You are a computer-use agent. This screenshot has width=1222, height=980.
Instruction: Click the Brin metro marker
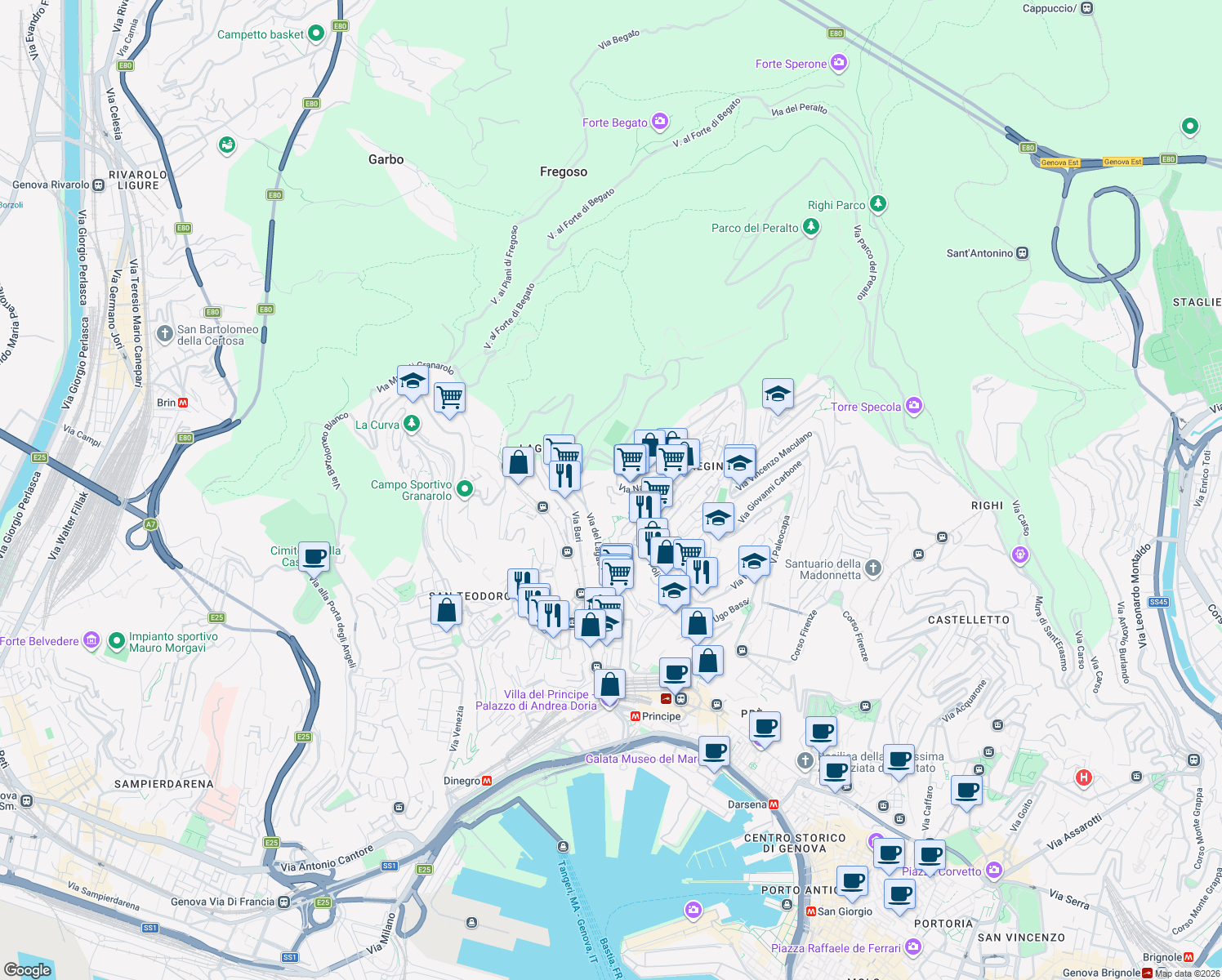(x=185, y=402)
